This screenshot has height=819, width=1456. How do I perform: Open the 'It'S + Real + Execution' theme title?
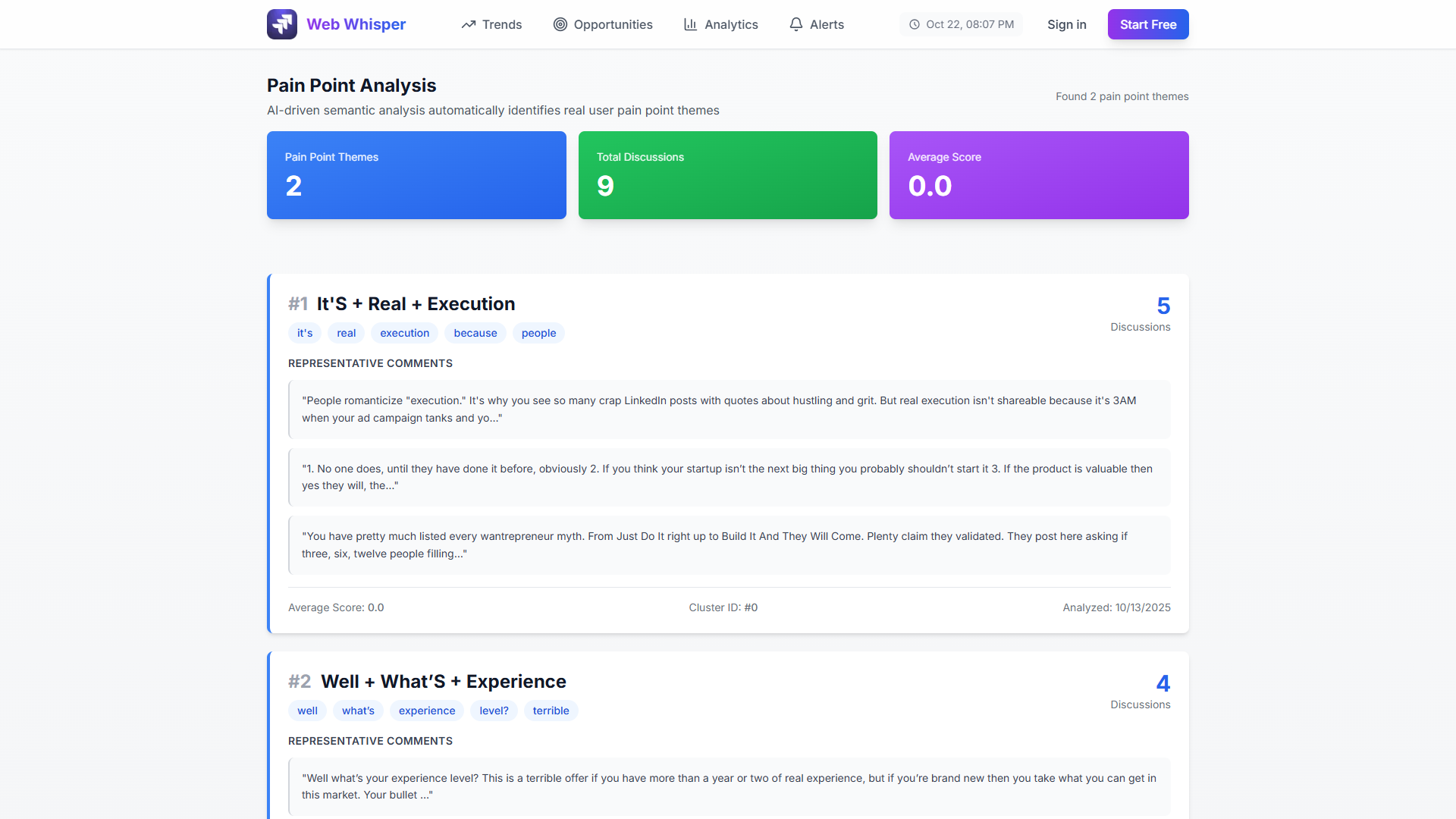click(415, 304)
